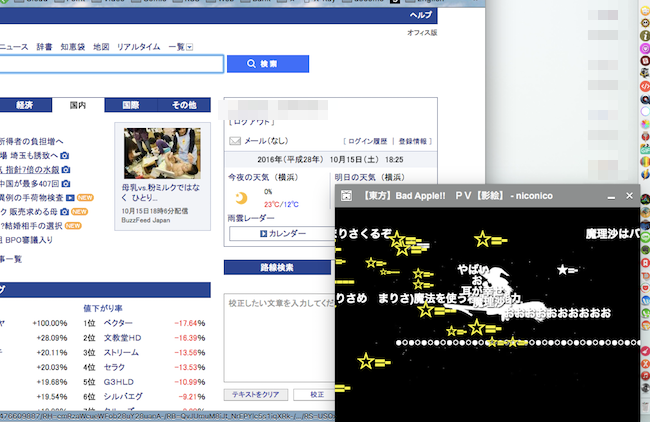Open the 文教堂HD stock link
This screenshot has height=422, width=650.
[122, 338]
